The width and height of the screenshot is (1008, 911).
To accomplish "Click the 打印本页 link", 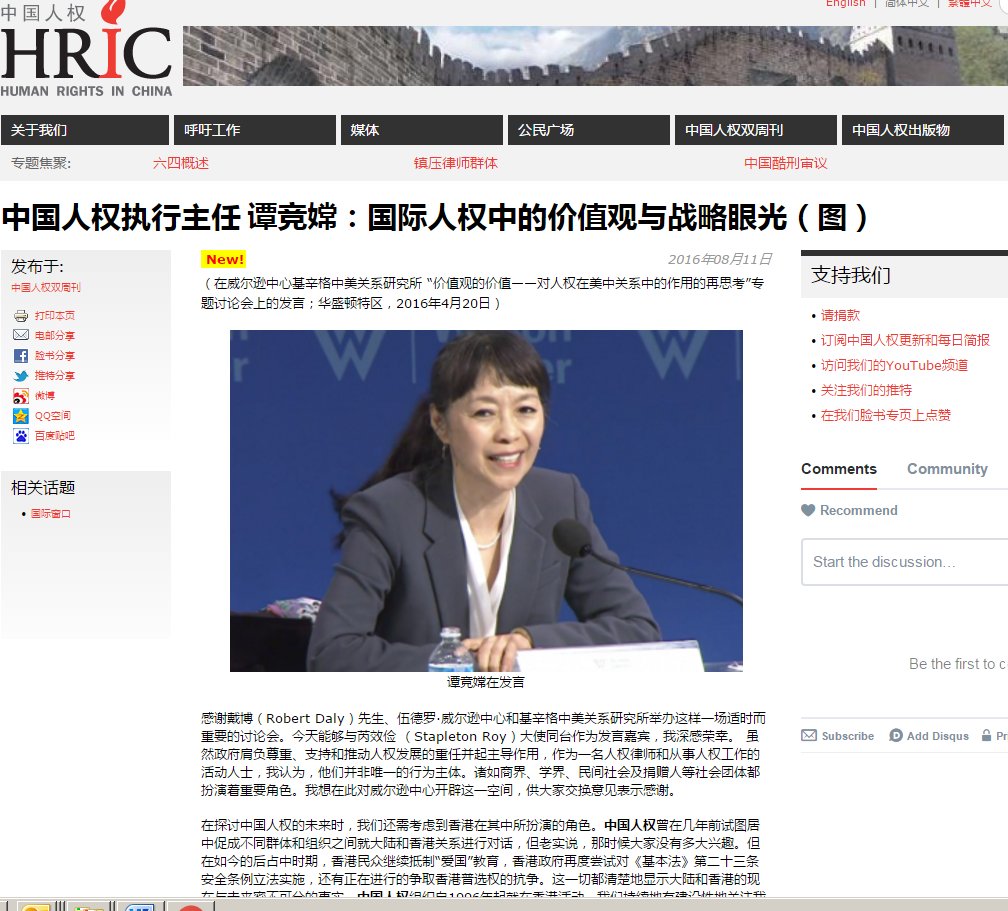I will [55, 316].
